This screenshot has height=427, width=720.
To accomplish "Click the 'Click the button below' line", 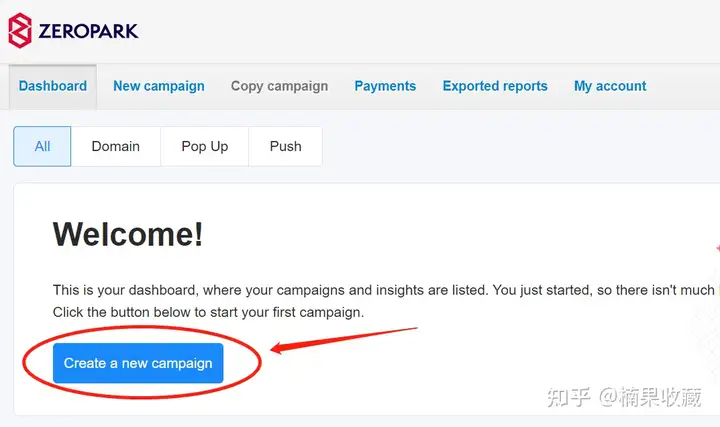I will coord(208,312).
